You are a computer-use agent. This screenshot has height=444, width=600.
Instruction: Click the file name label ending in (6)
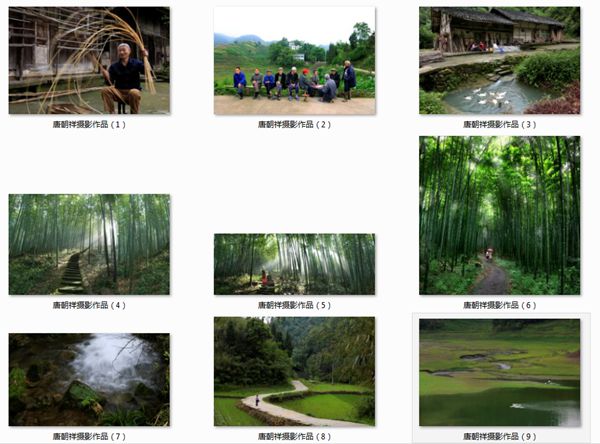[x=499, y=305]
